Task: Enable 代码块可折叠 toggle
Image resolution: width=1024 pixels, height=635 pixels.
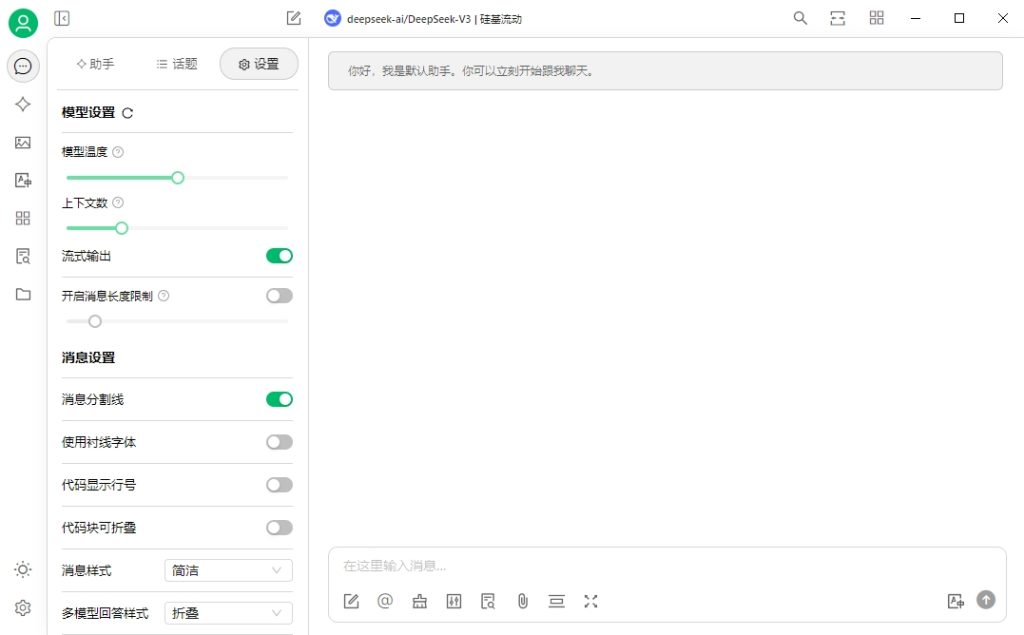Action: [280, 528]
